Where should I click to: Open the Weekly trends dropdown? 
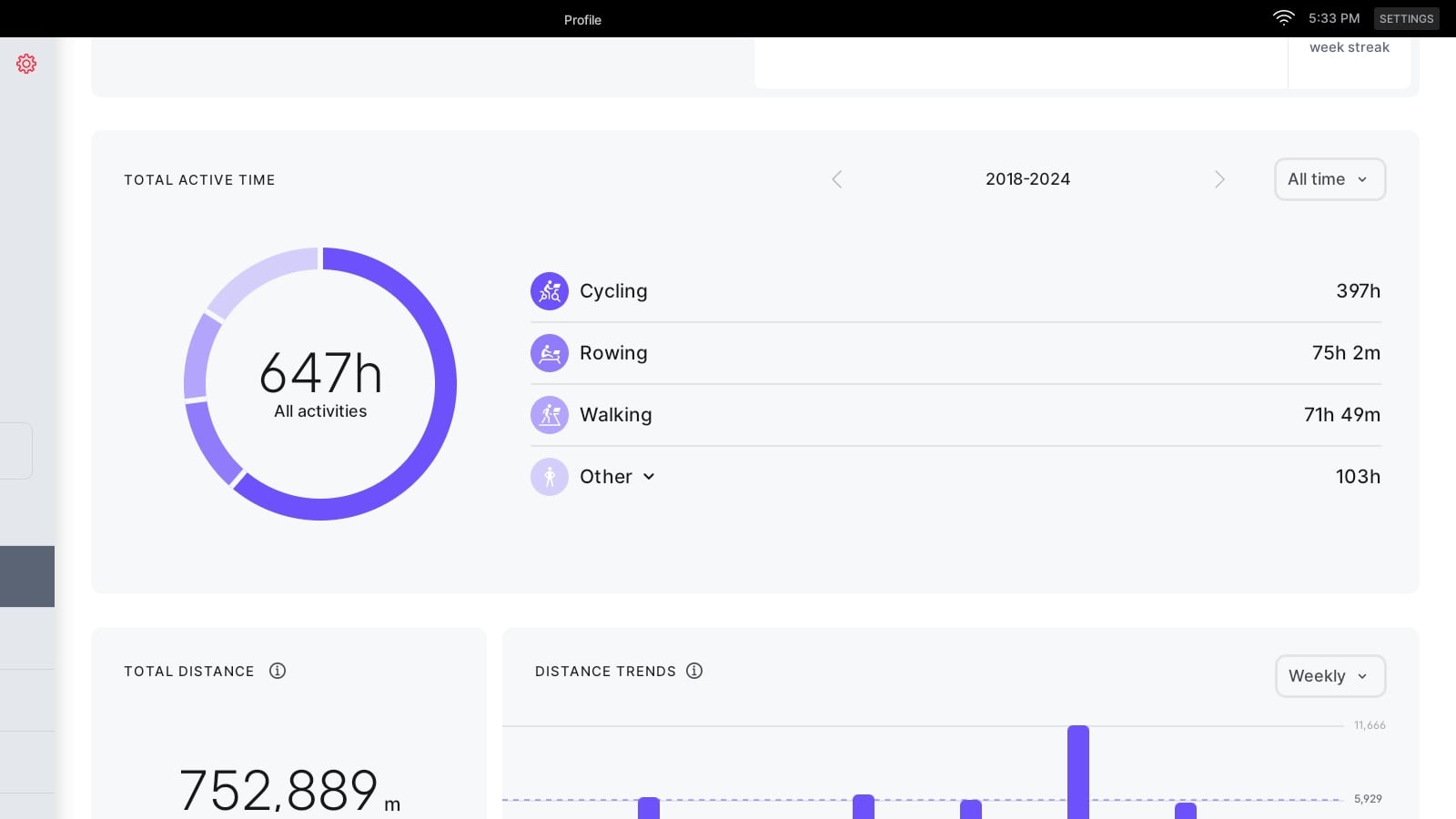tap(1330, 676)
